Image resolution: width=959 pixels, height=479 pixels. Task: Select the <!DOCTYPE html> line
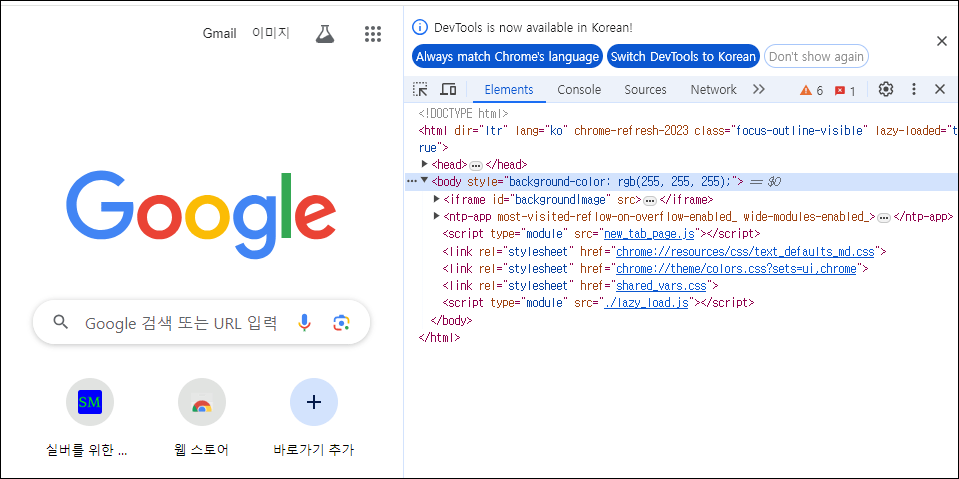point(464,113)
